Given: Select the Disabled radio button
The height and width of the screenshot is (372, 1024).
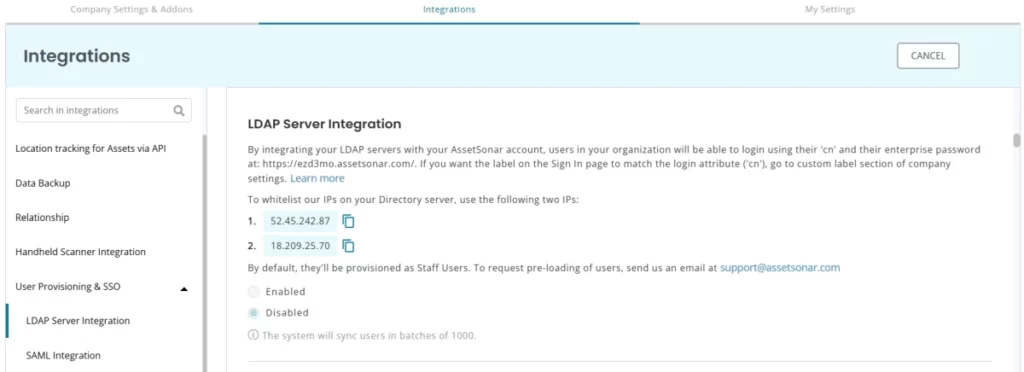Looking at the screenshot, I should pos(253,313).
